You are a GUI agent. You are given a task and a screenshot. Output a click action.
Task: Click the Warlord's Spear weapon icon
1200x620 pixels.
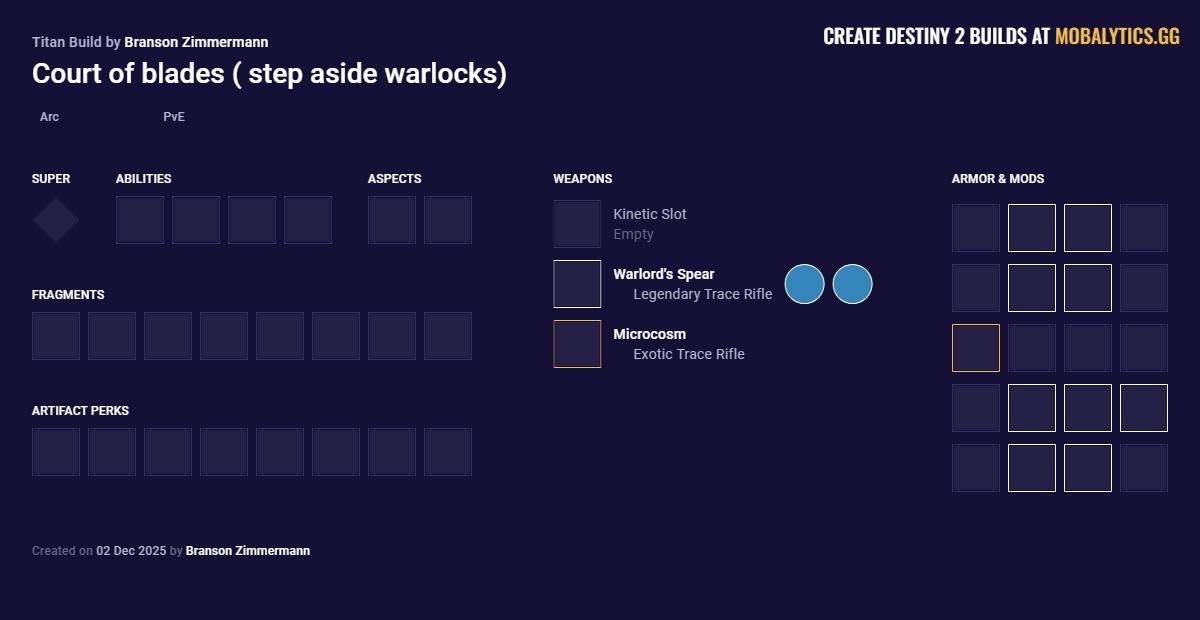577,284
